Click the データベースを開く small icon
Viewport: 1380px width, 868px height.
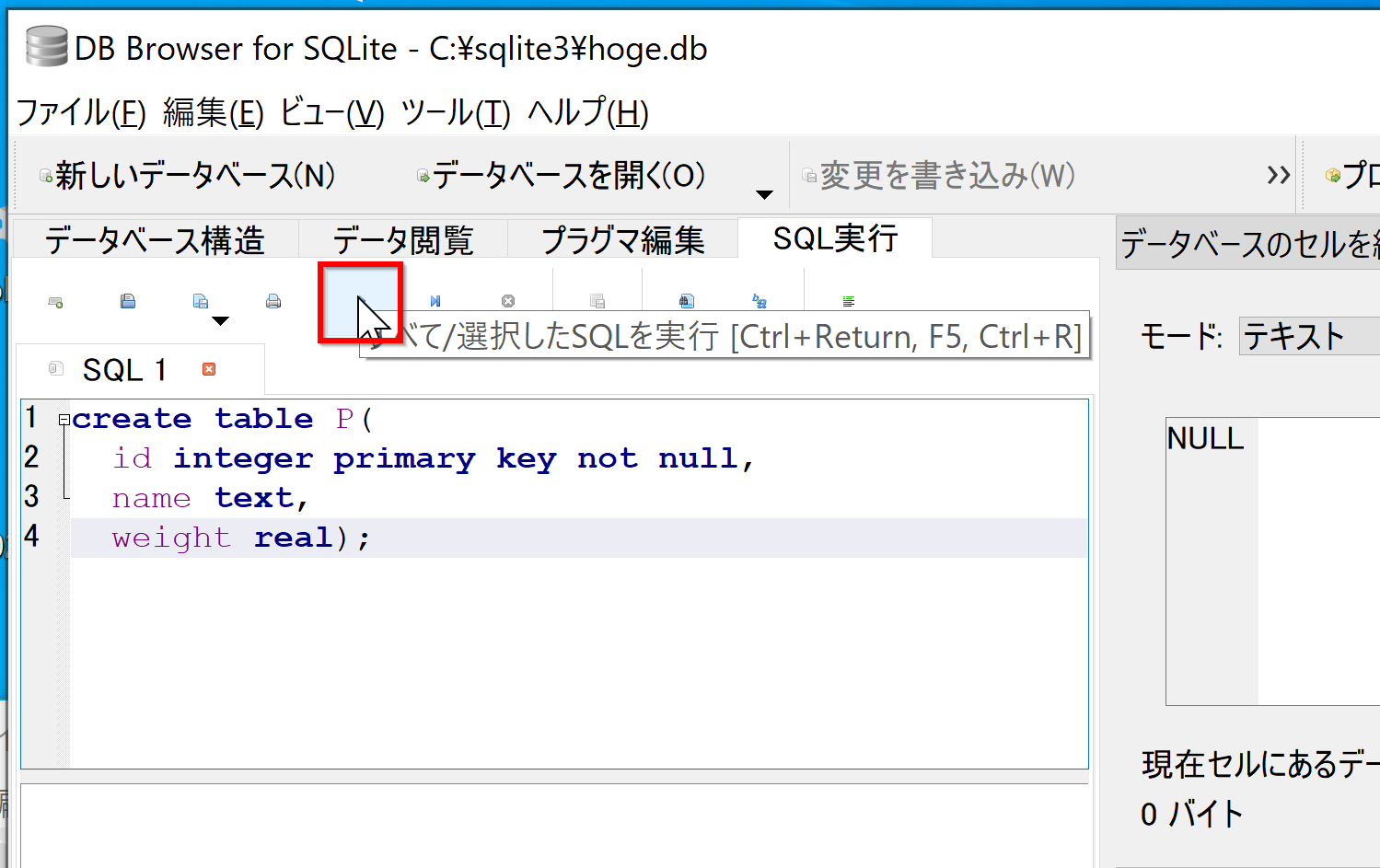coord(423,176)
